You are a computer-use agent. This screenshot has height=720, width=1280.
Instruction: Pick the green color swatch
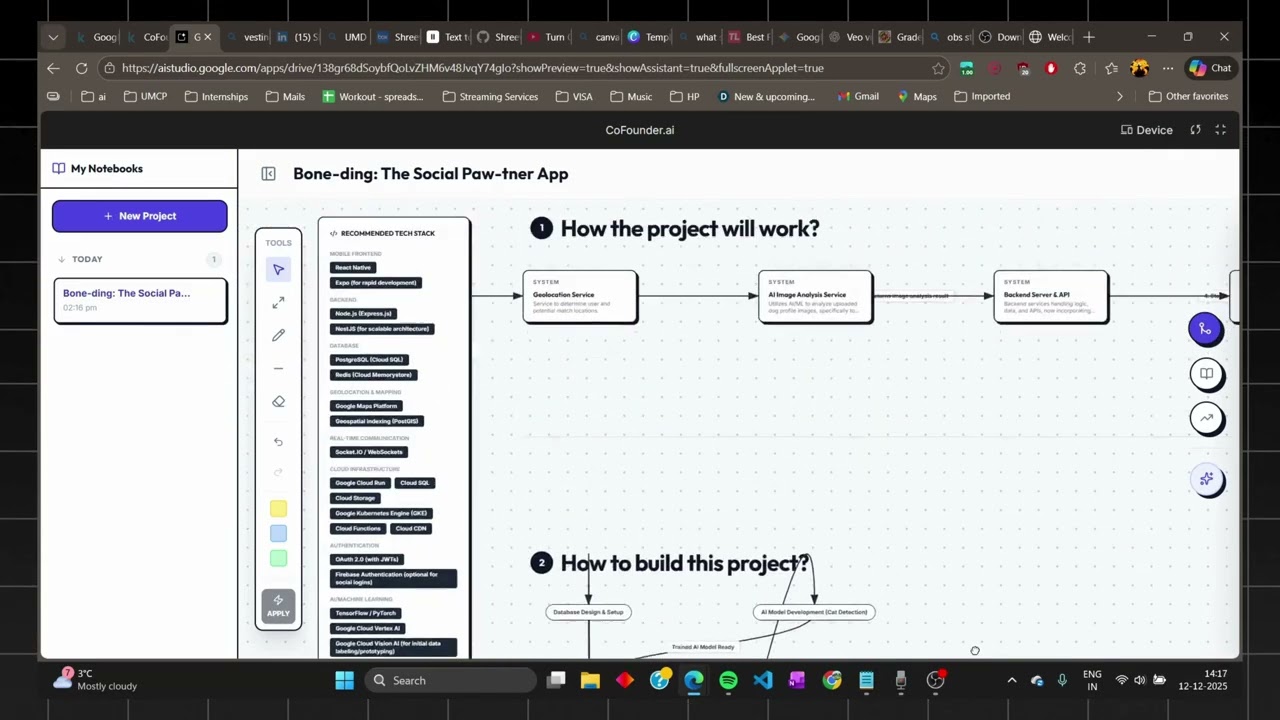tap(278, 559)
